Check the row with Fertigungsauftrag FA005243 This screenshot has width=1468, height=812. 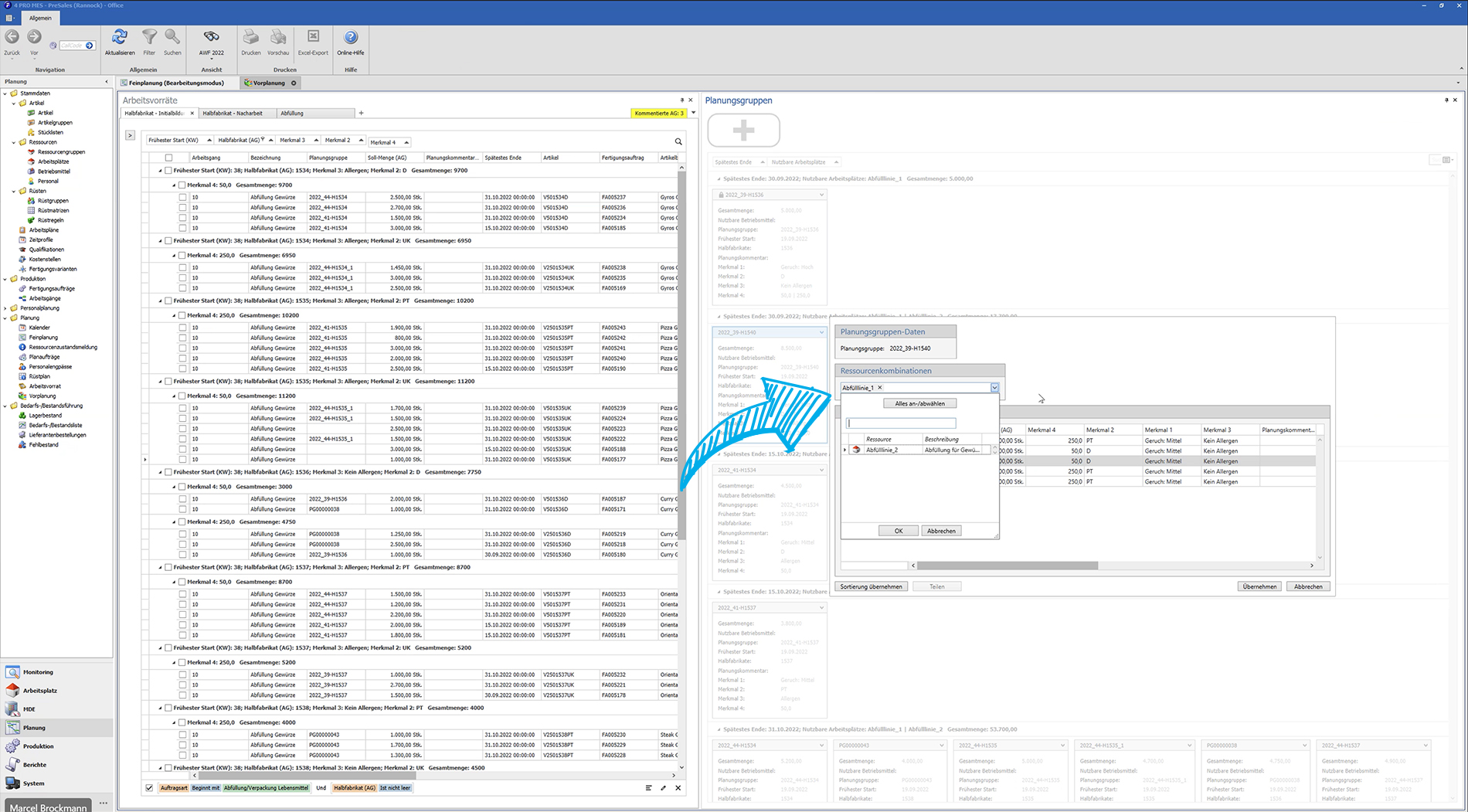[x=182, y=328]
